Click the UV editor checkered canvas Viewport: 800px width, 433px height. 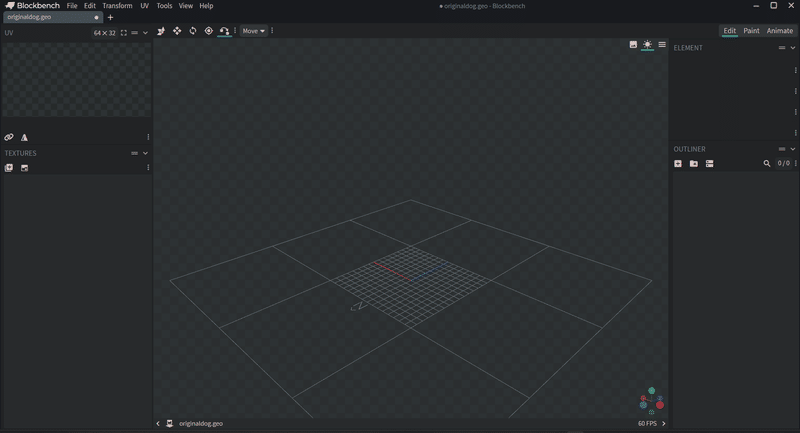[x=77, y=80]
